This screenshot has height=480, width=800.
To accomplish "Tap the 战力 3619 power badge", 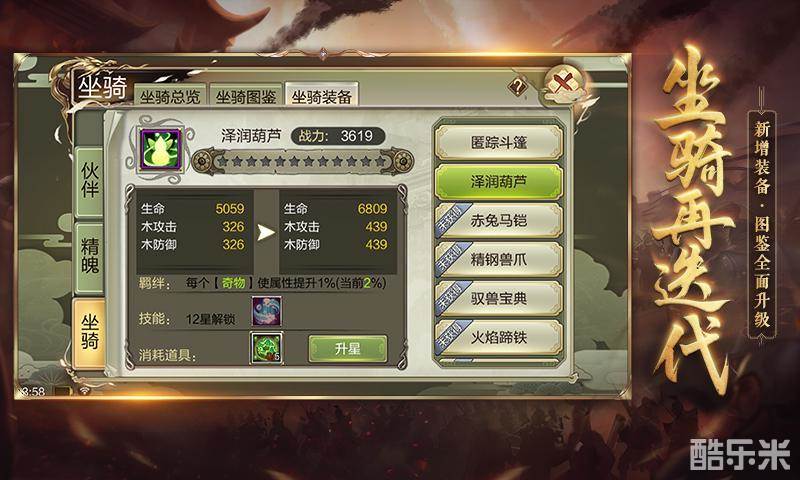I will pos(337,136).
